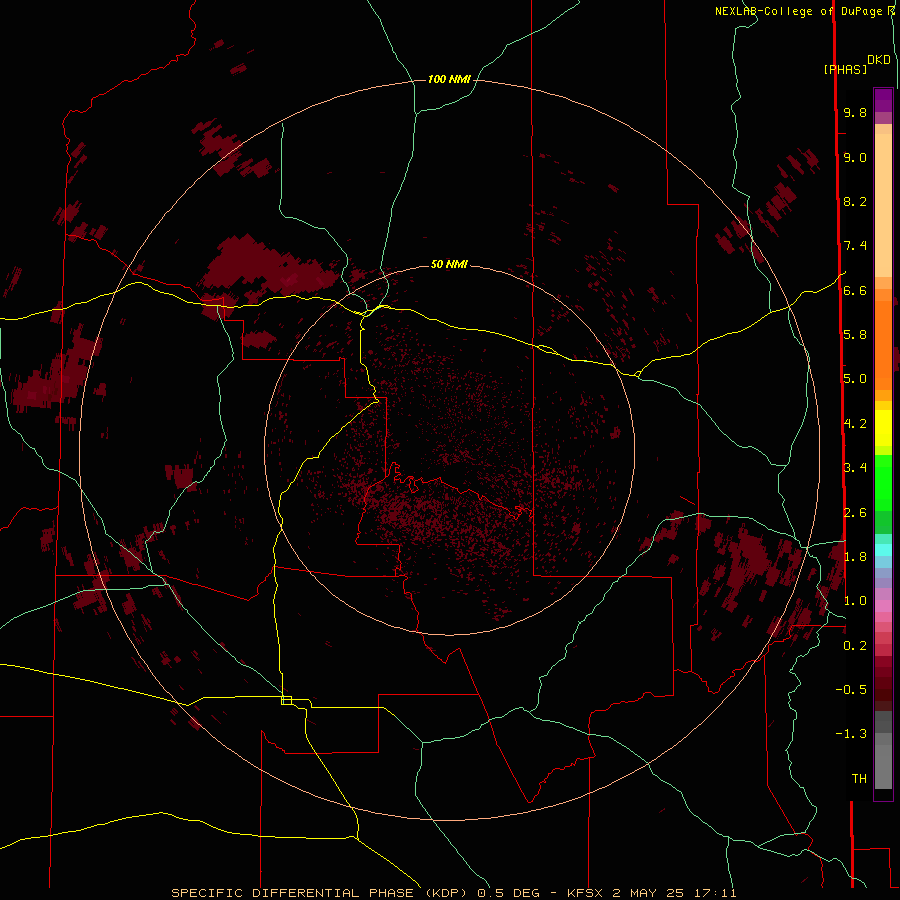Click the 0.2 scale value
The image size is (900, 900).
coord(855,646)
